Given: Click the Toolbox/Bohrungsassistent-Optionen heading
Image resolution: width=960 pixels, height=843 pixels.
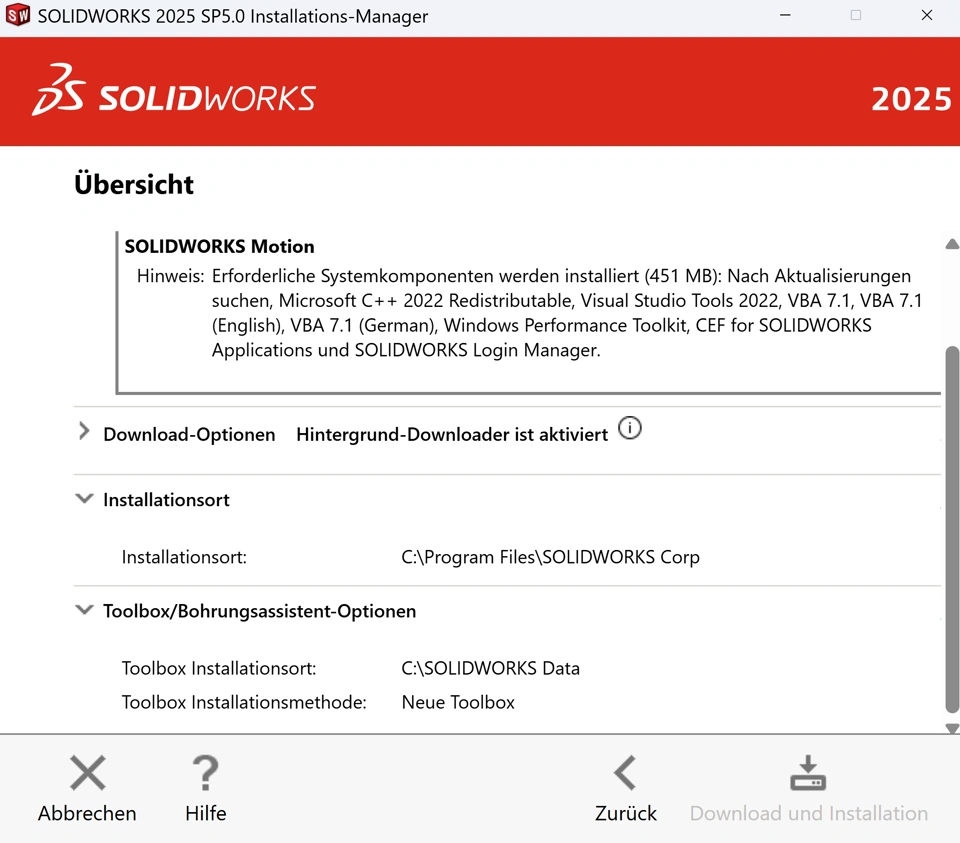Looking at the screenshot, I should coord(260,611).
